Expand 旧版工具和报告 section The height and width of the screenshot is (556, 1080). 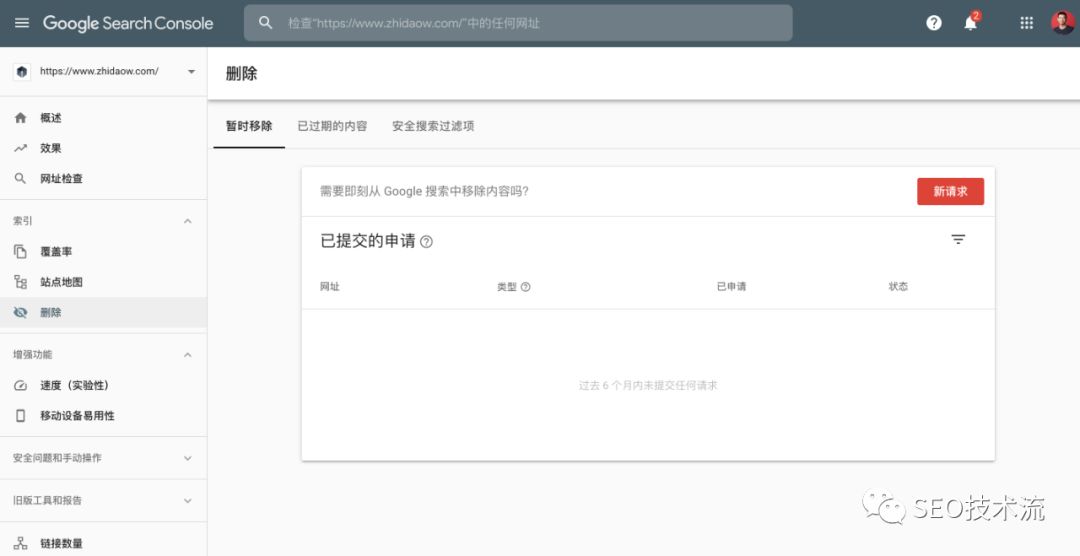(x=187, y=501)
